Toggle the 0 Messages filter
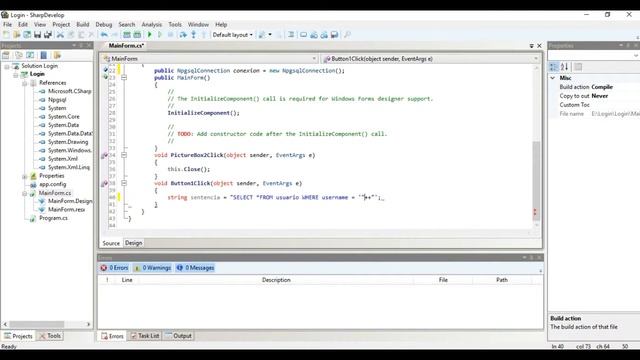This screenshot has height=360, width=640. (196, 268)
